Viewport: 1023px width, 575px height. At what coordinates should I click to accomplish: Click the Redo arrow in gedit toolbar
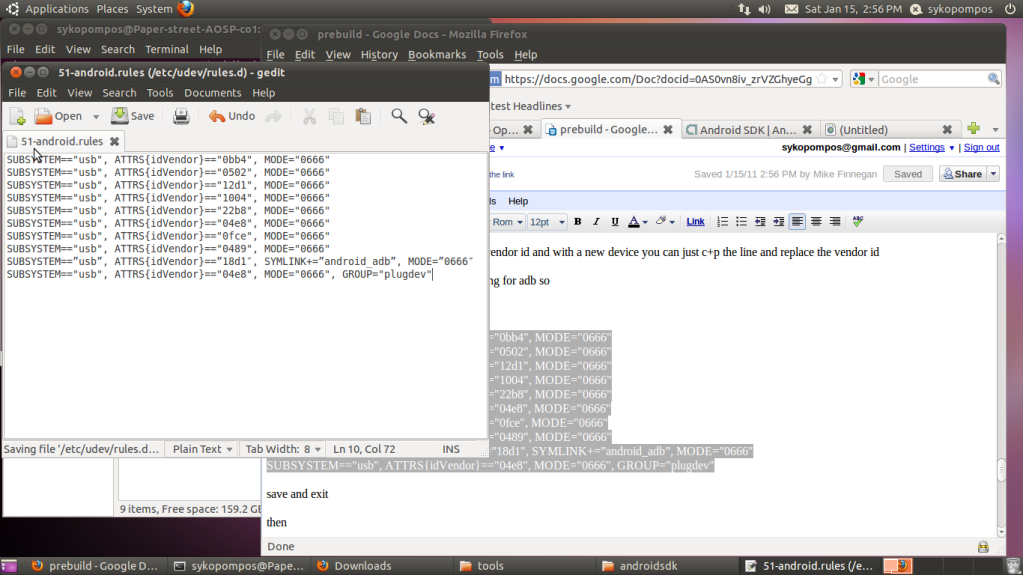(273, 116)
